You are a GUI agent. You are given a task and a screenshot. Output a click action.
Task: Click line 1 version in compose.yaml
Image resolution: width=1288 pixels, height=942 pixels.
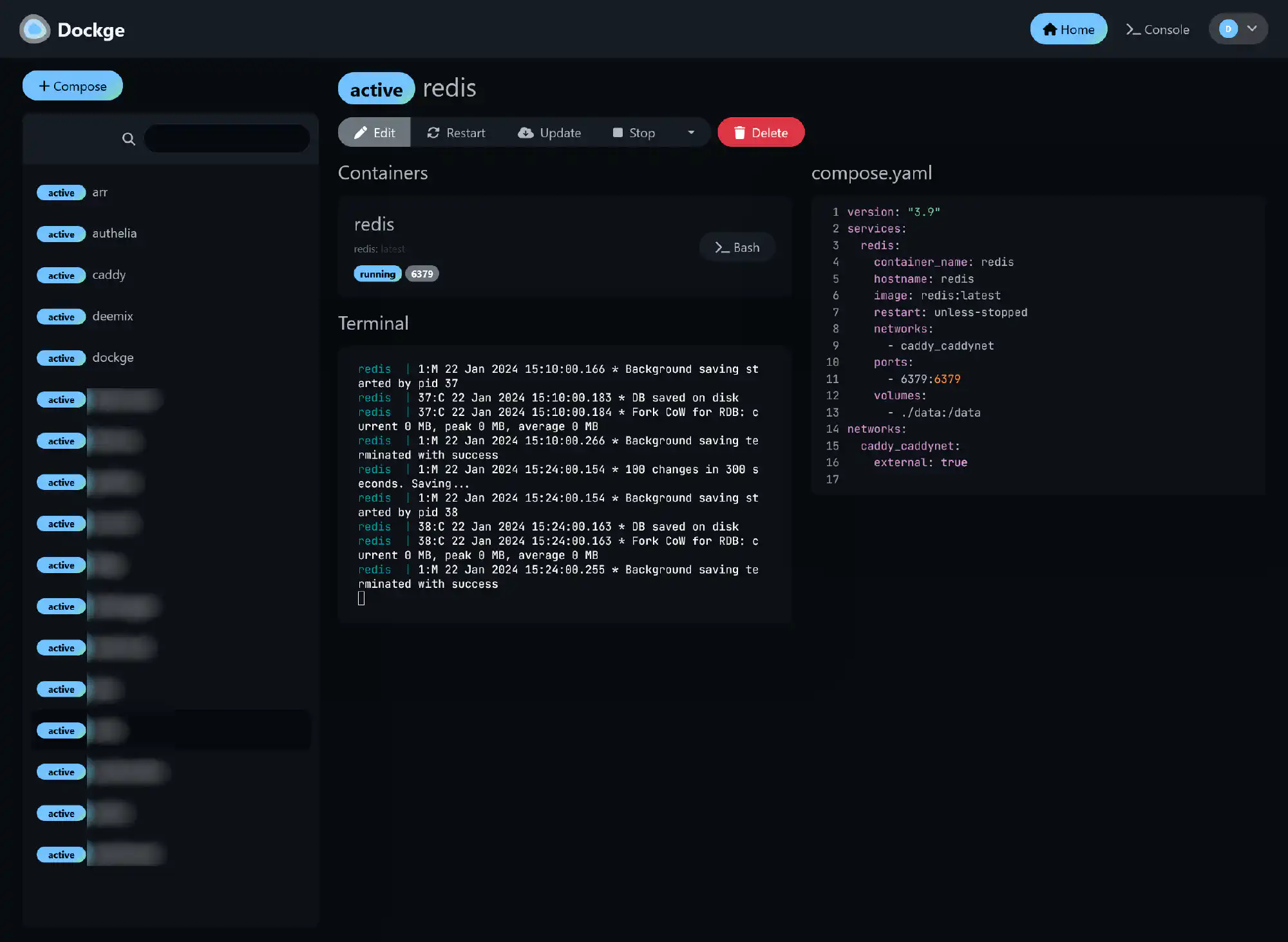pos(893,212)
